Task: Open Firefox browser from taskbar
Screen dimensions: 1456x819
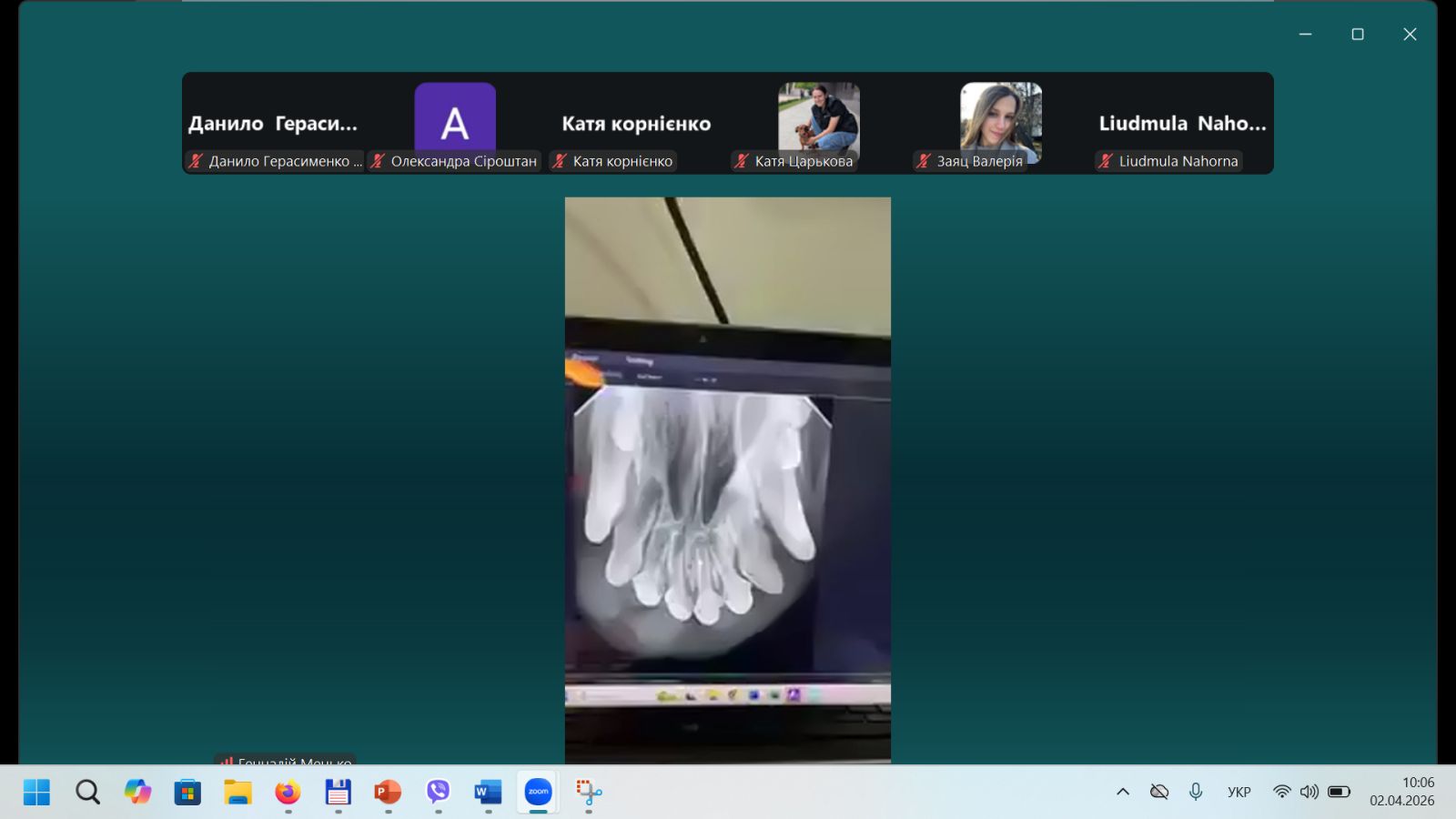Action: 288,792
